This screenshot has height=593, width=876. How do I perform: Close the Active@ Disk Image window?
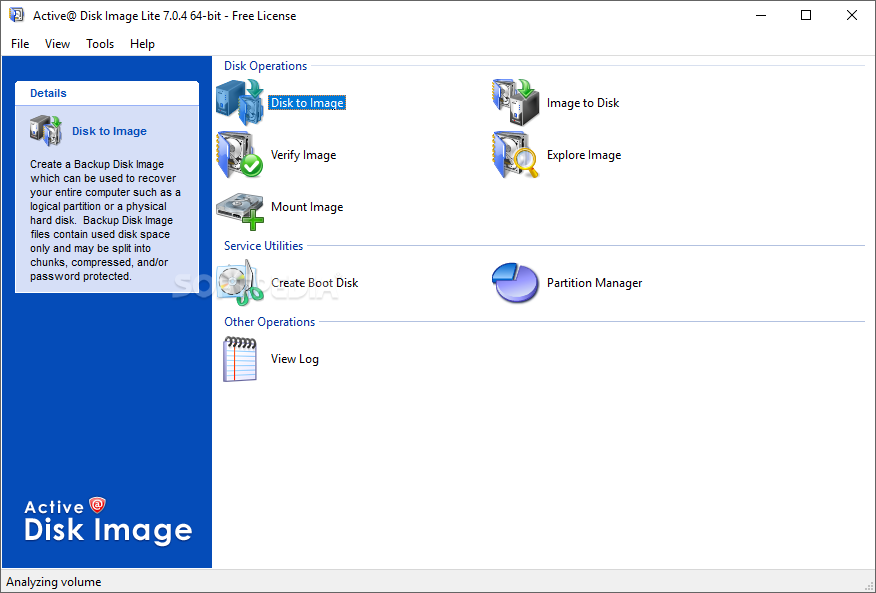coord(851,16)
